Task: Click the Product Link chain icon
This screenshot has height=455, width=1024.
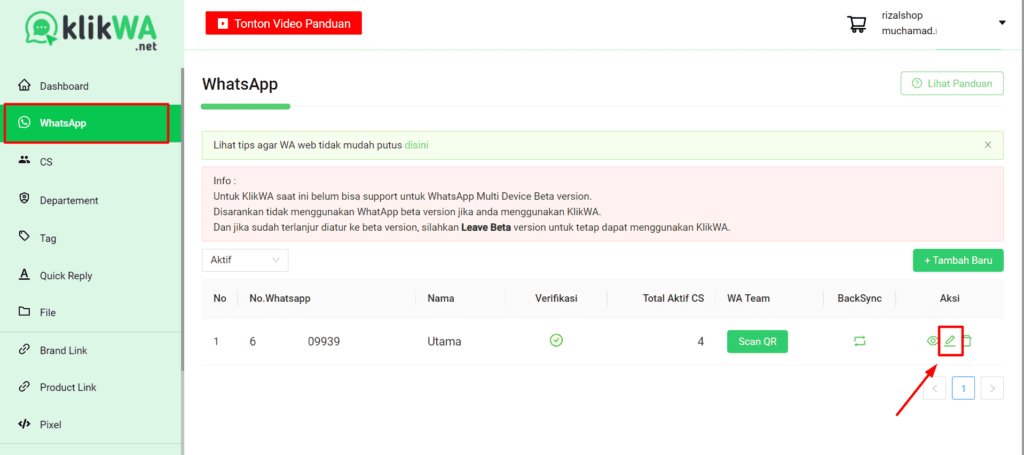Action: pyautogui.click(x=24, y=386)
